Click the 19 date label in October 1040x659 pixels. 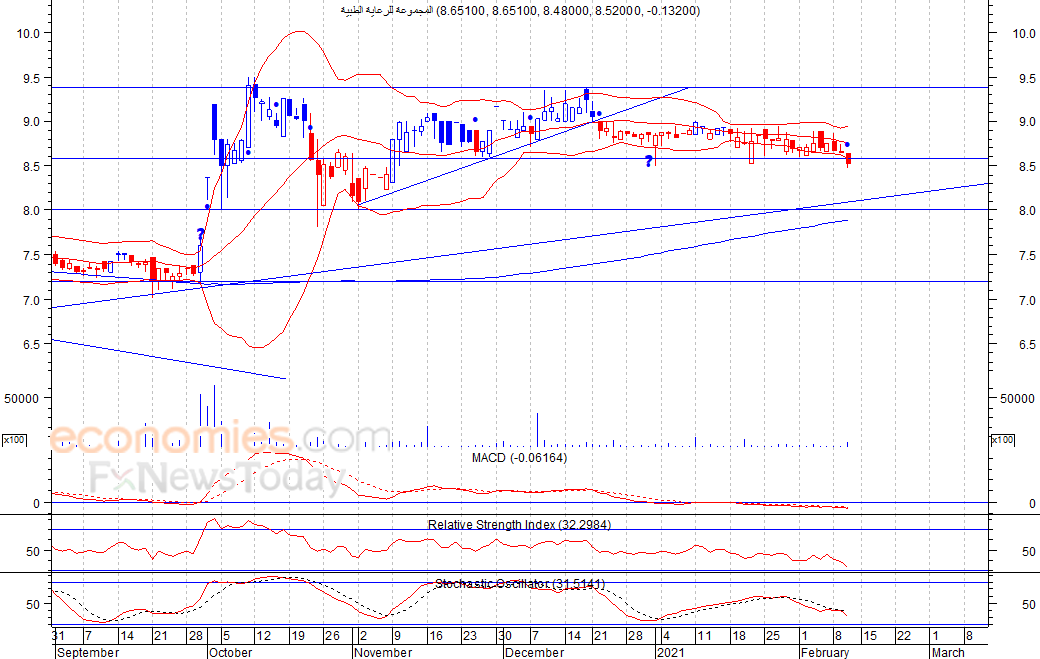coord(298,636)
